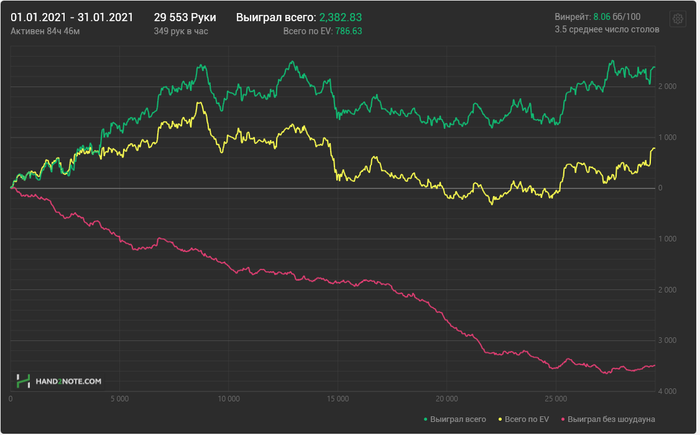Toggle the 'Всего по EV' yellow legend entry
Image resolution: width=700 pixels, height=435 pixels.
[x=526, y=421]
